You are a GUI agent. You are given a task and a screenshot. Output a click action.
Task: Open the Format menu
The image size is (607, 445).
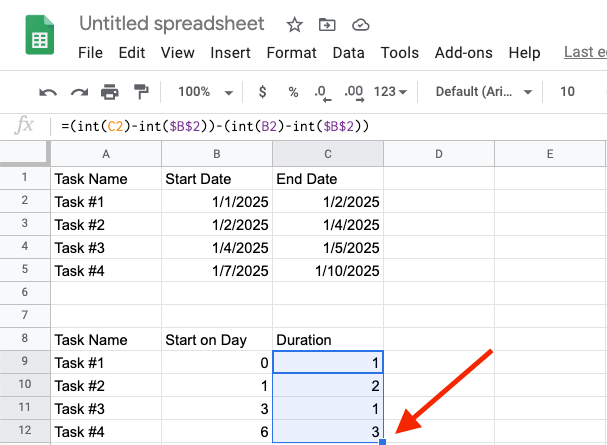[291, 52]
